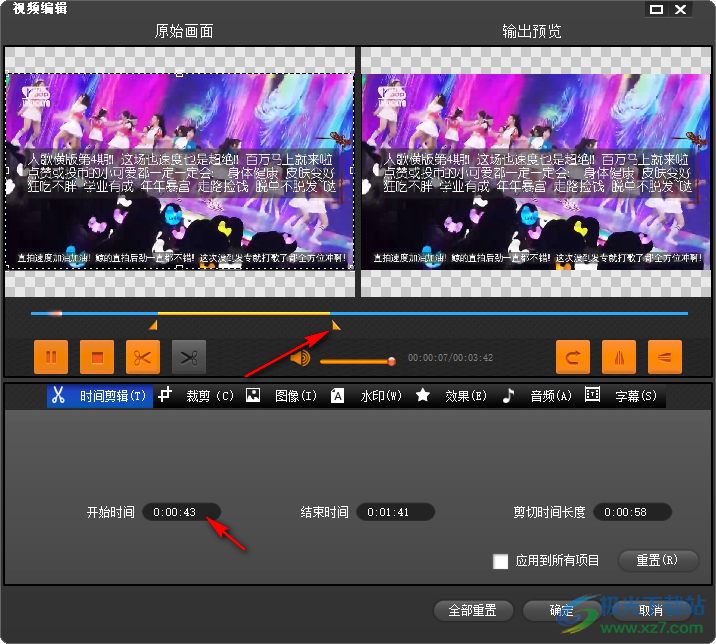Click the orange scissors cut button
Screen dimensions: 716x644
143,357
